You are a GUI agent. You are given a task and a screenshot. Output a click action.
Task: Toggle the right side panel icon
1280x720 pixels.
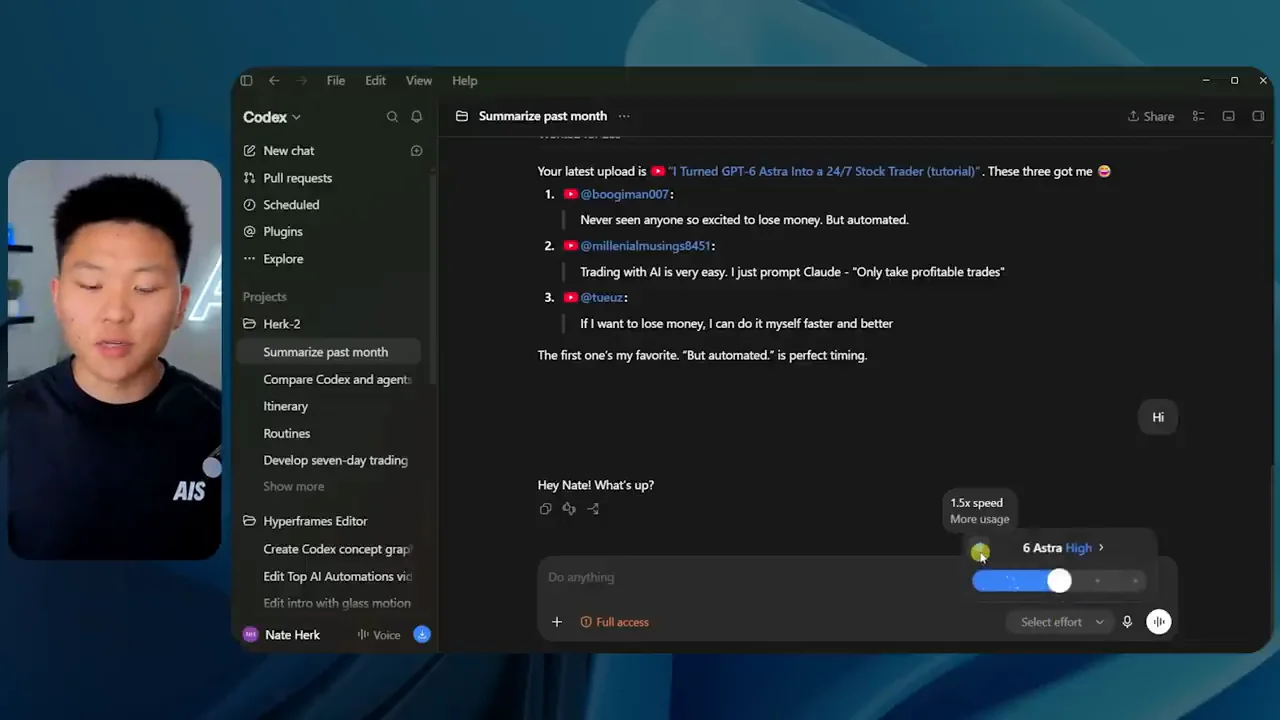[1258, 117]
